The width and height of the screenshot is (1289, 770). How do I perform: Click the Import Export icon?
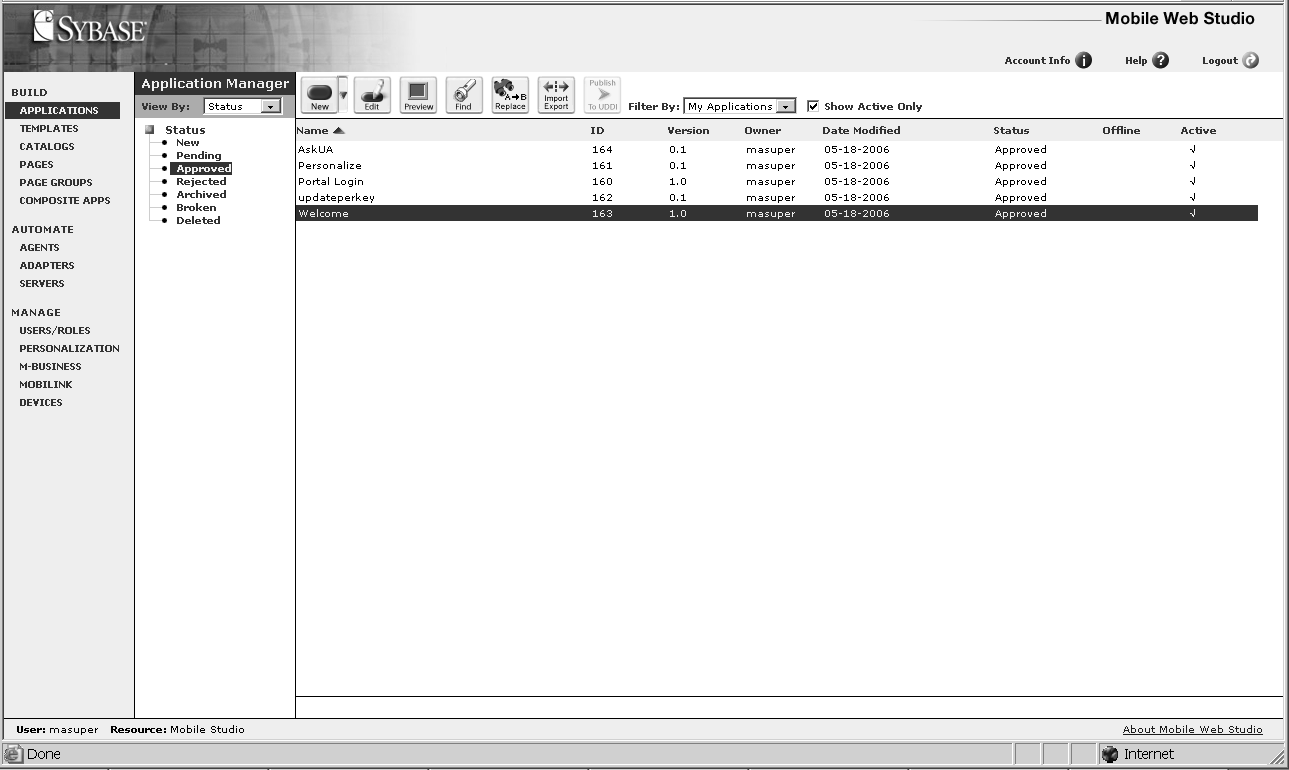[556, 95]
